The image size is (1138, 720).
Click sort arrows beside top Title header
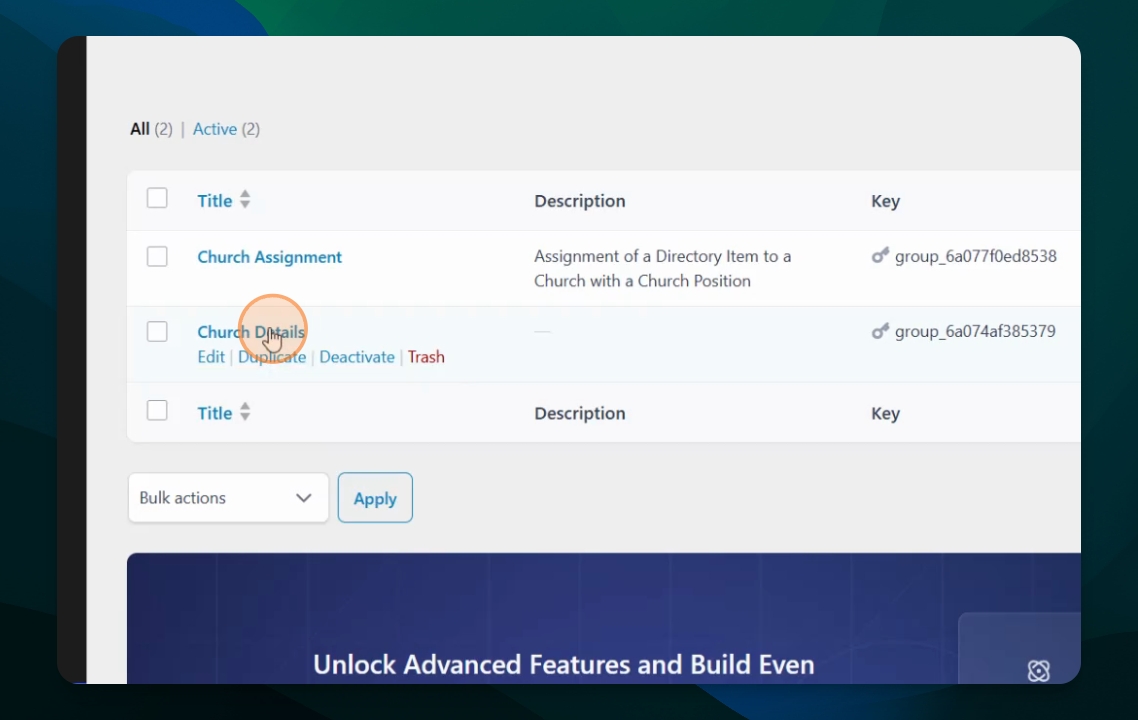coord(245,200)
